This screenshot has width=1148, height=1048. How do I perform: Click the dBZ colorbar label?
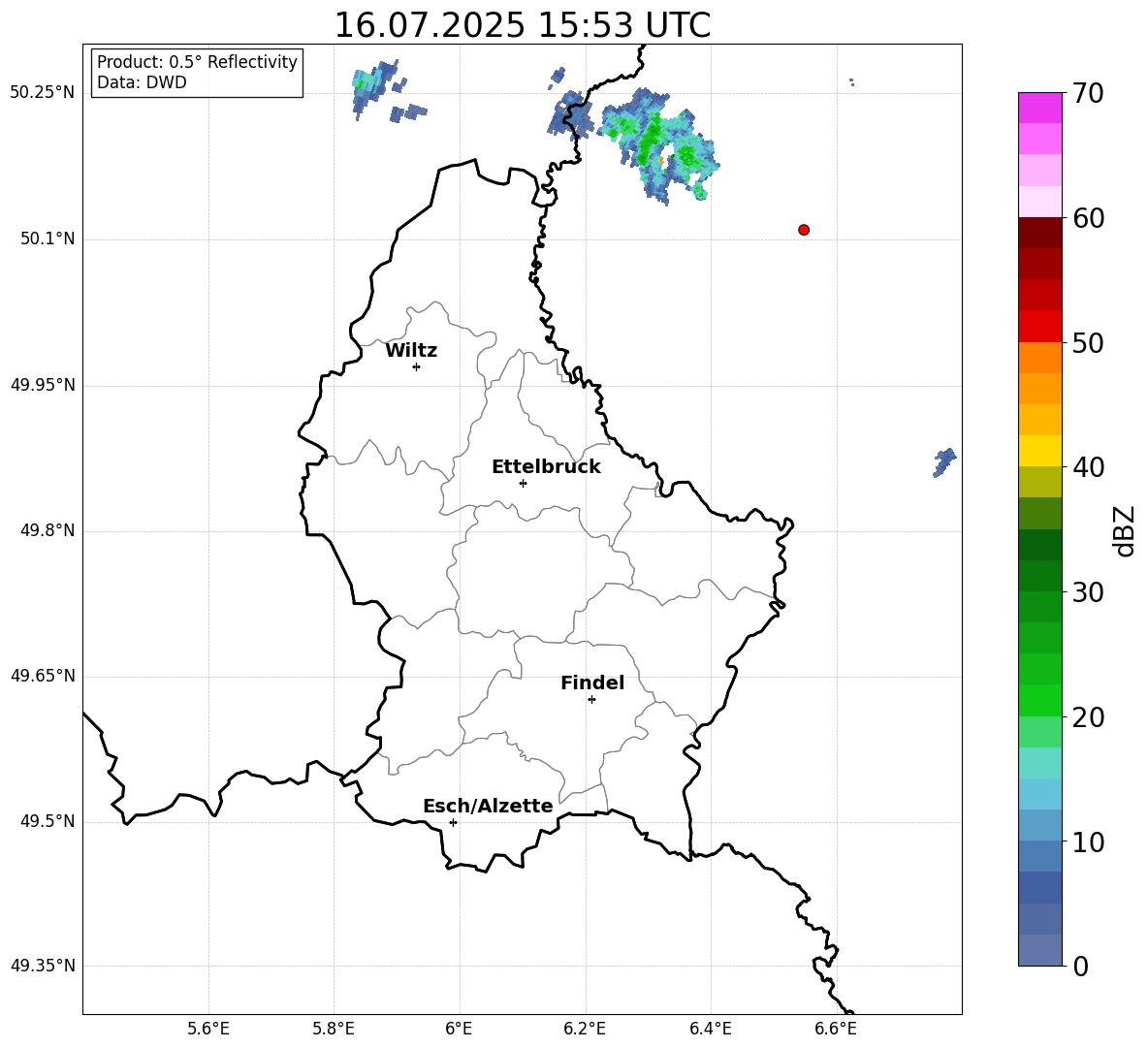tap(1123, 530)
